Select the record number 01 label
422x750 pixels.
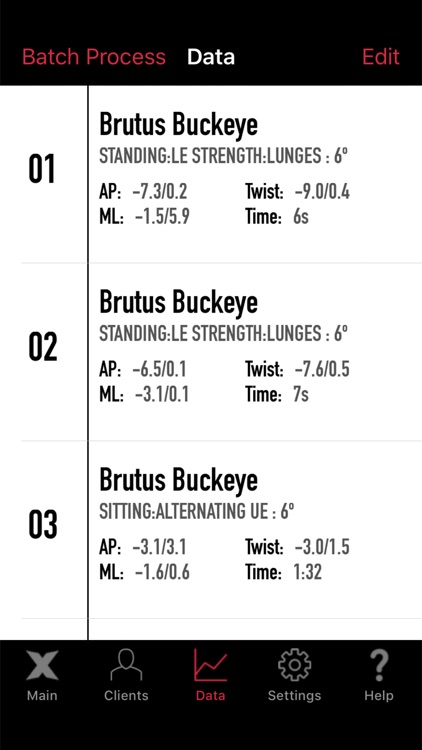coord(42,169)
